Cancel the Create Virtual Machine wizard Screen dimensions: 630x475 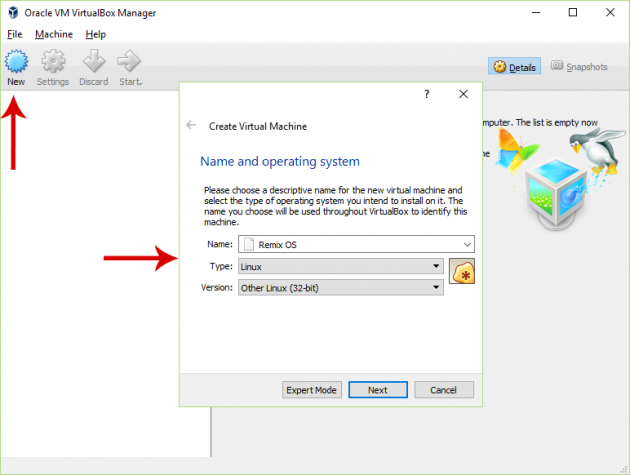[x=443, y=390]
